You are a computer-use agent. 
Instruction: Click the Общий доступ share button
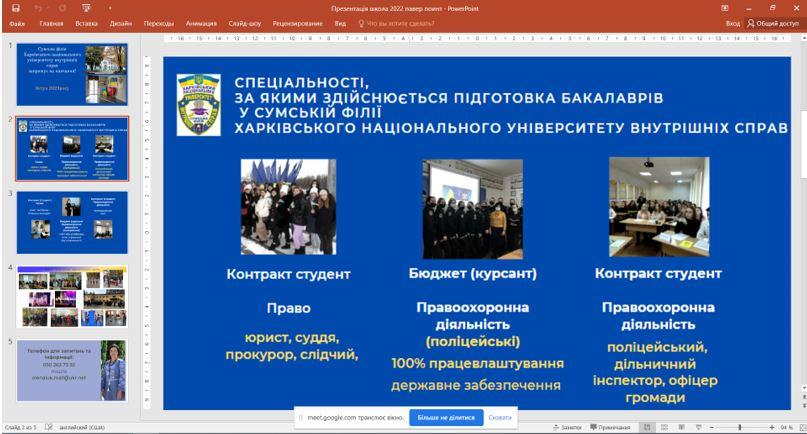(x=773, y=23)
